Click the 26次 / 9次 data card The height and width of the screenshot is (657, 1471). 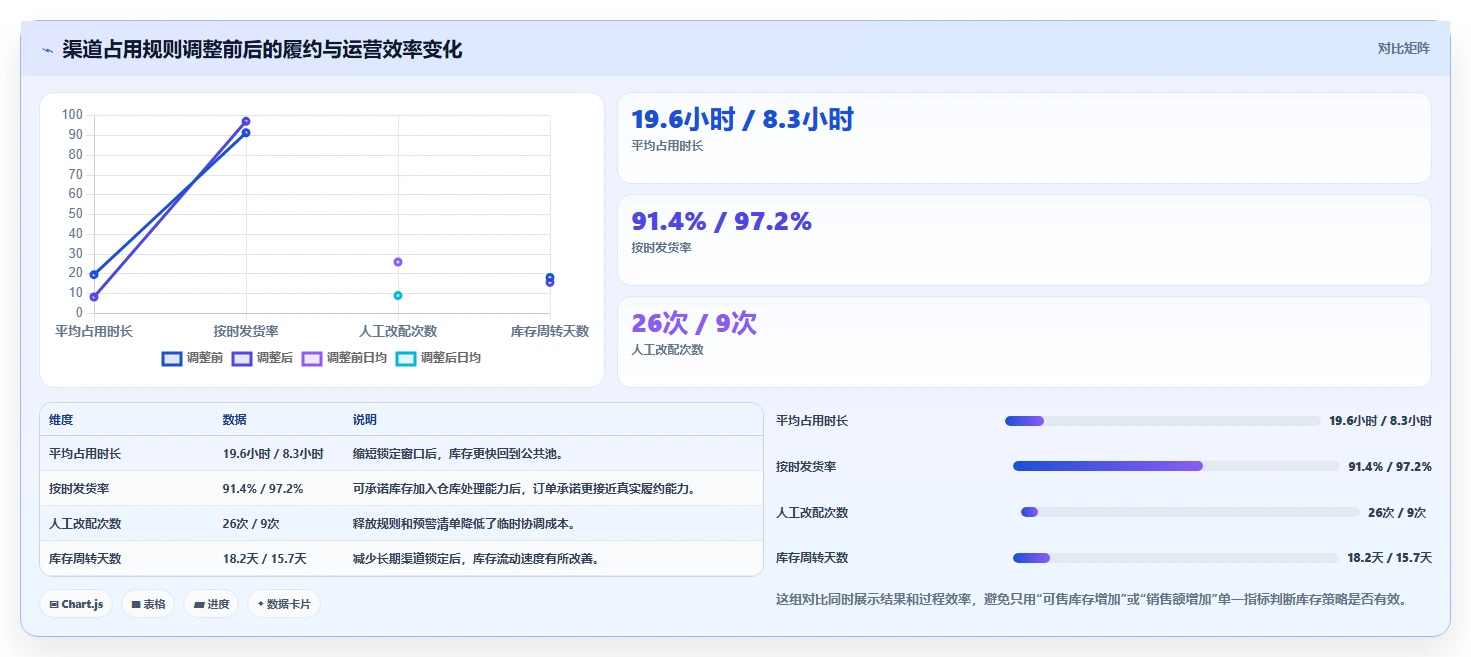(1024, 342)
